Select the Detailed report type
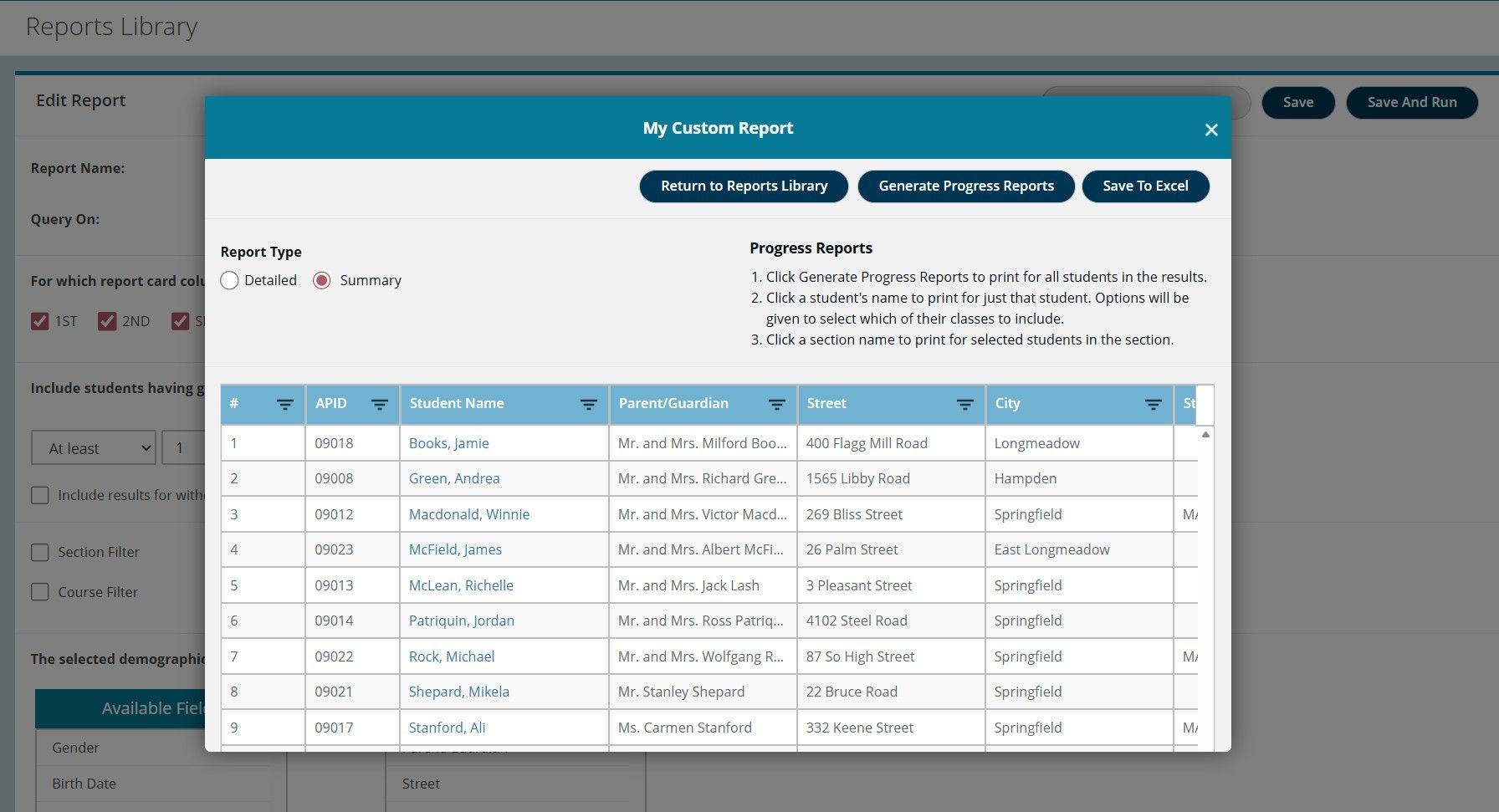Viewport: 1499px width, 812px height. (x=229, y=280)
